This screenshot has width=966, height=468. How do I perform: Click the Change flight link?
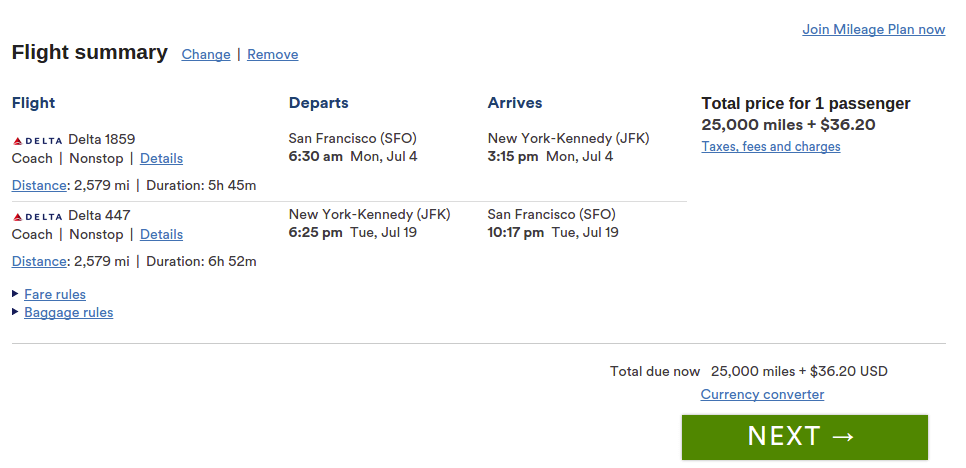[x=206, y=54]
